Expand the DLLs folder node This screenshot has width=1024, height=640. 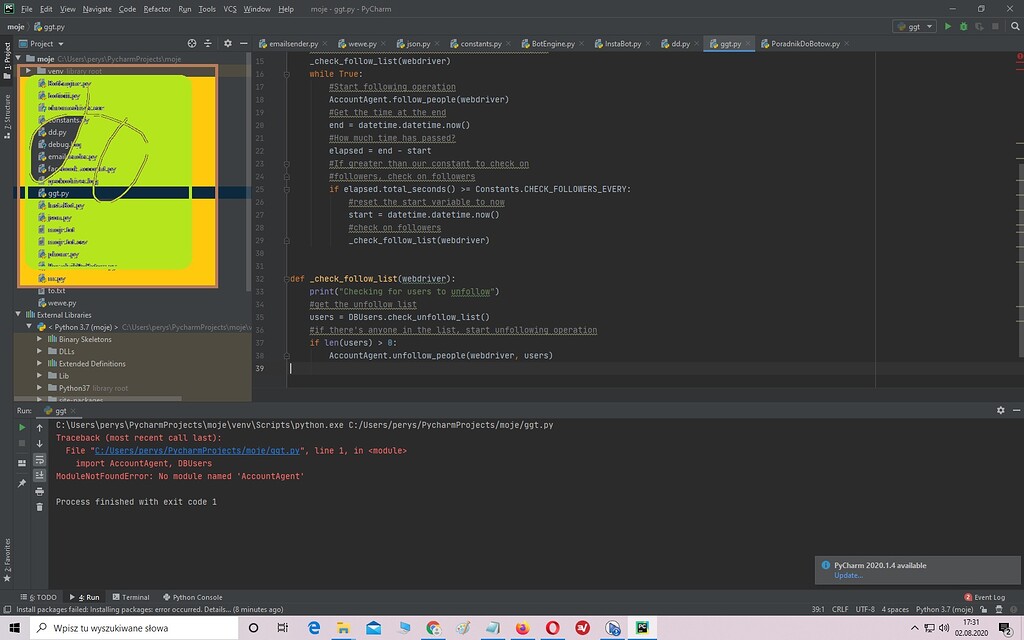coord(39,351)
